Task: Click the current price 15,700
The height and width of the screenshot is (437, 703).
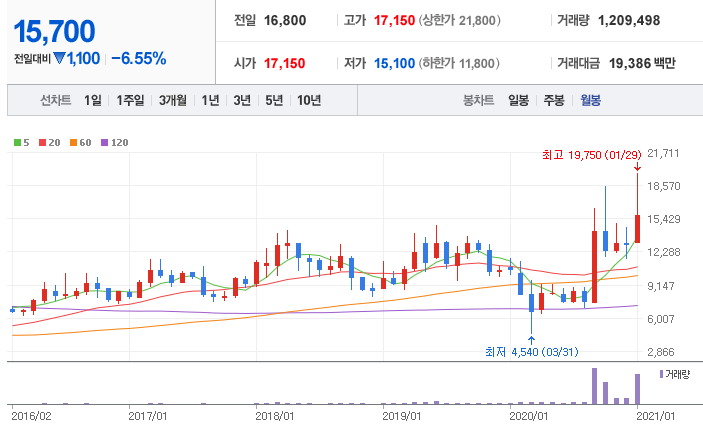Action: [x=54, y=31]
